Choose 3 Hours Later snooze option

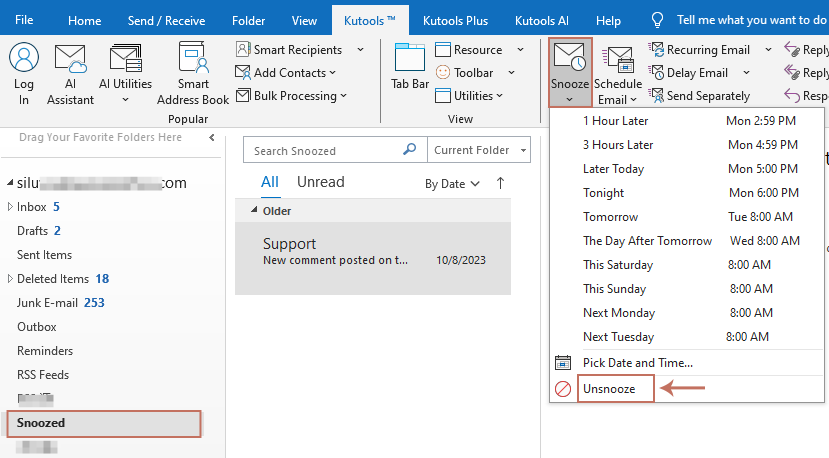coord(687,145)
